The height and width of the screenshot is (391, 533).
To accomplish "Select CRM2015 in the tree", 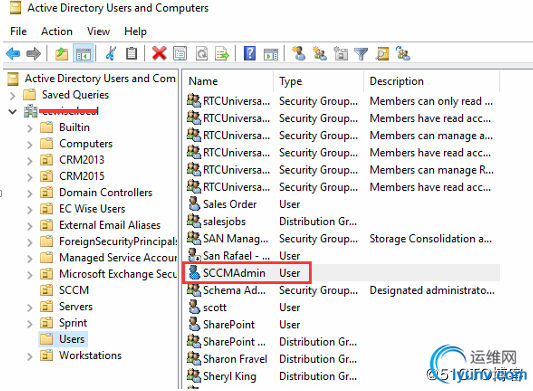I will [x=82, y=176].
